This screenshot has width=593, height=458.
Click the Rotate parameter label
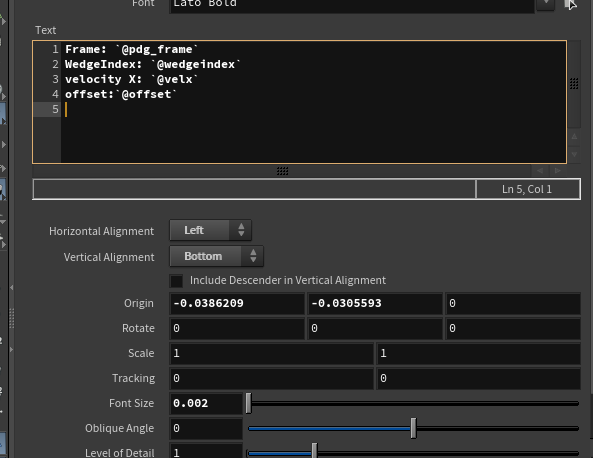pyautogui.click(x=138, y=328)
